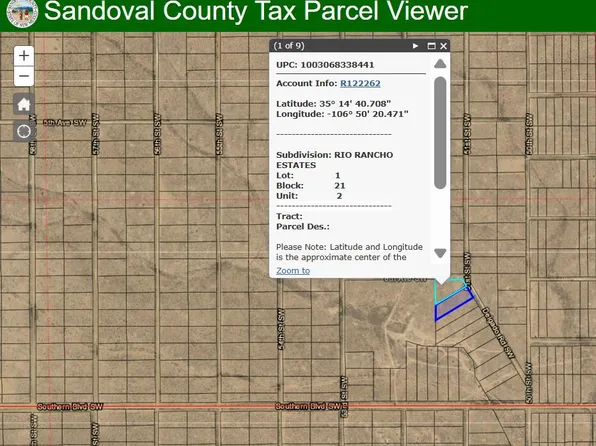Maximize the parcel info popup
The image size is (596, 446).
tap(431, 46)
